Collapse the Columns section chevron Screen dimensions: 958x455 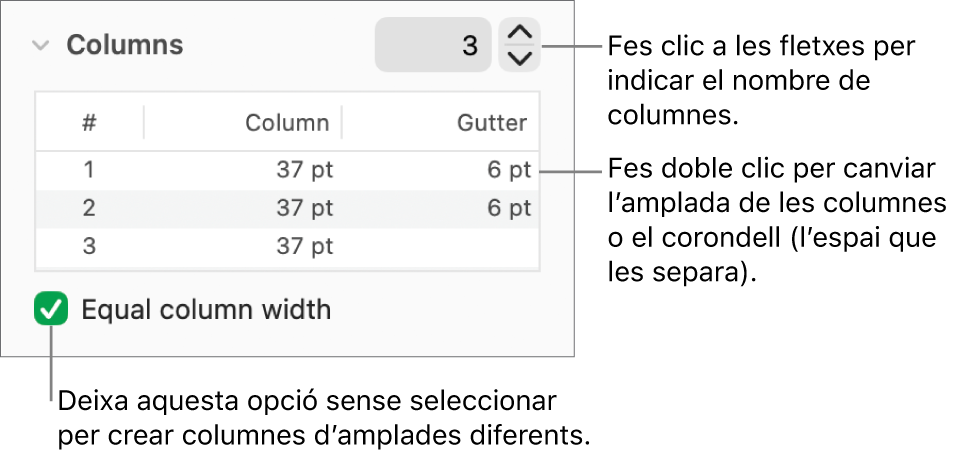click(x=41, y=45)
